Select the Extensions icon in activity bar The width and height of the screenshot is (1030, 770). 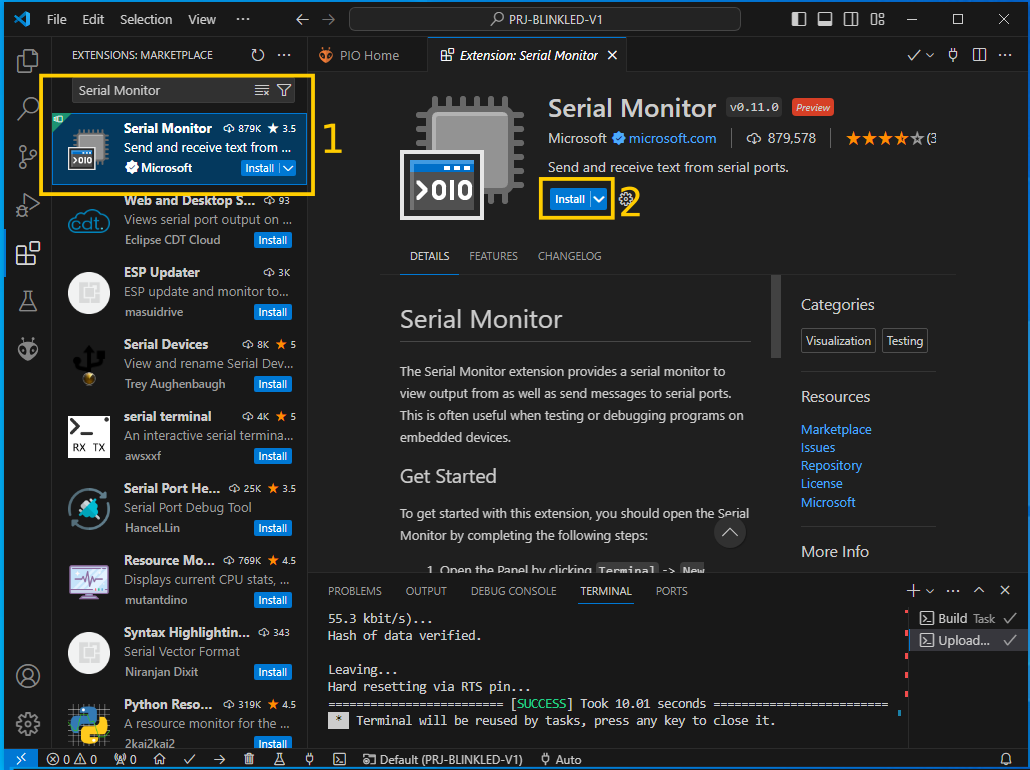click(27, 253)
